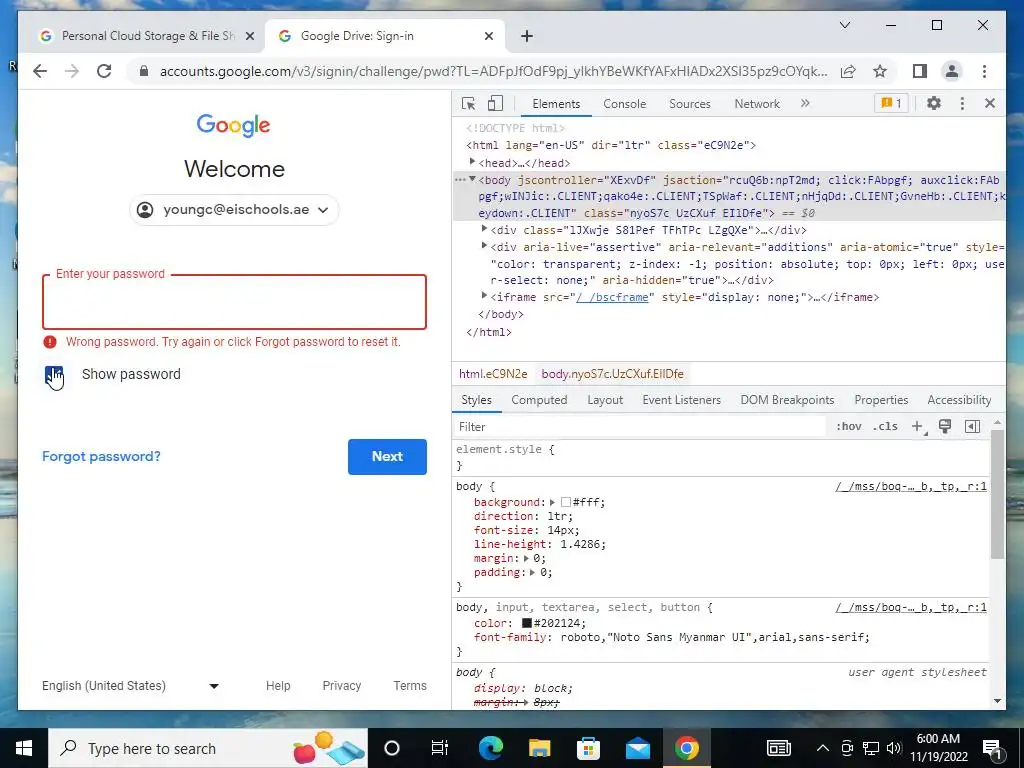Click the #202124 color swatch

pyautogui.click(x=526, y=623)
